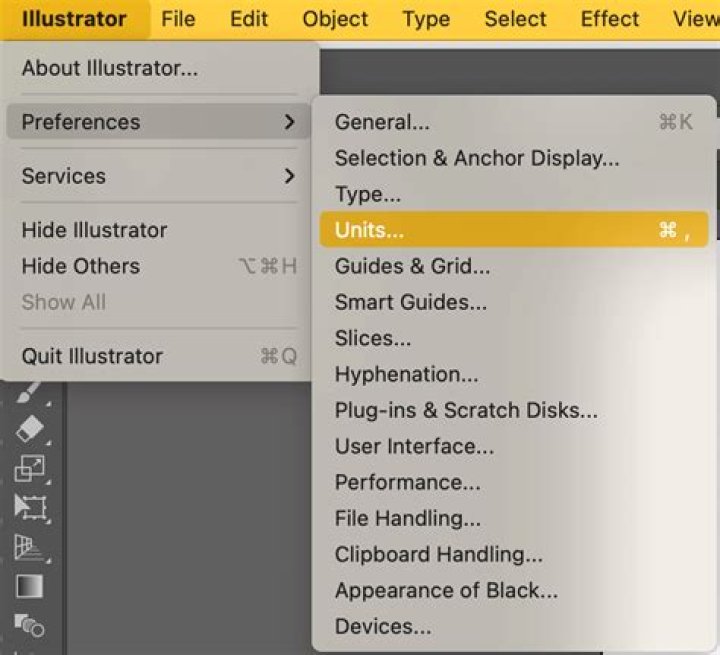Choose Quit Illustrator

coord(158,356)
